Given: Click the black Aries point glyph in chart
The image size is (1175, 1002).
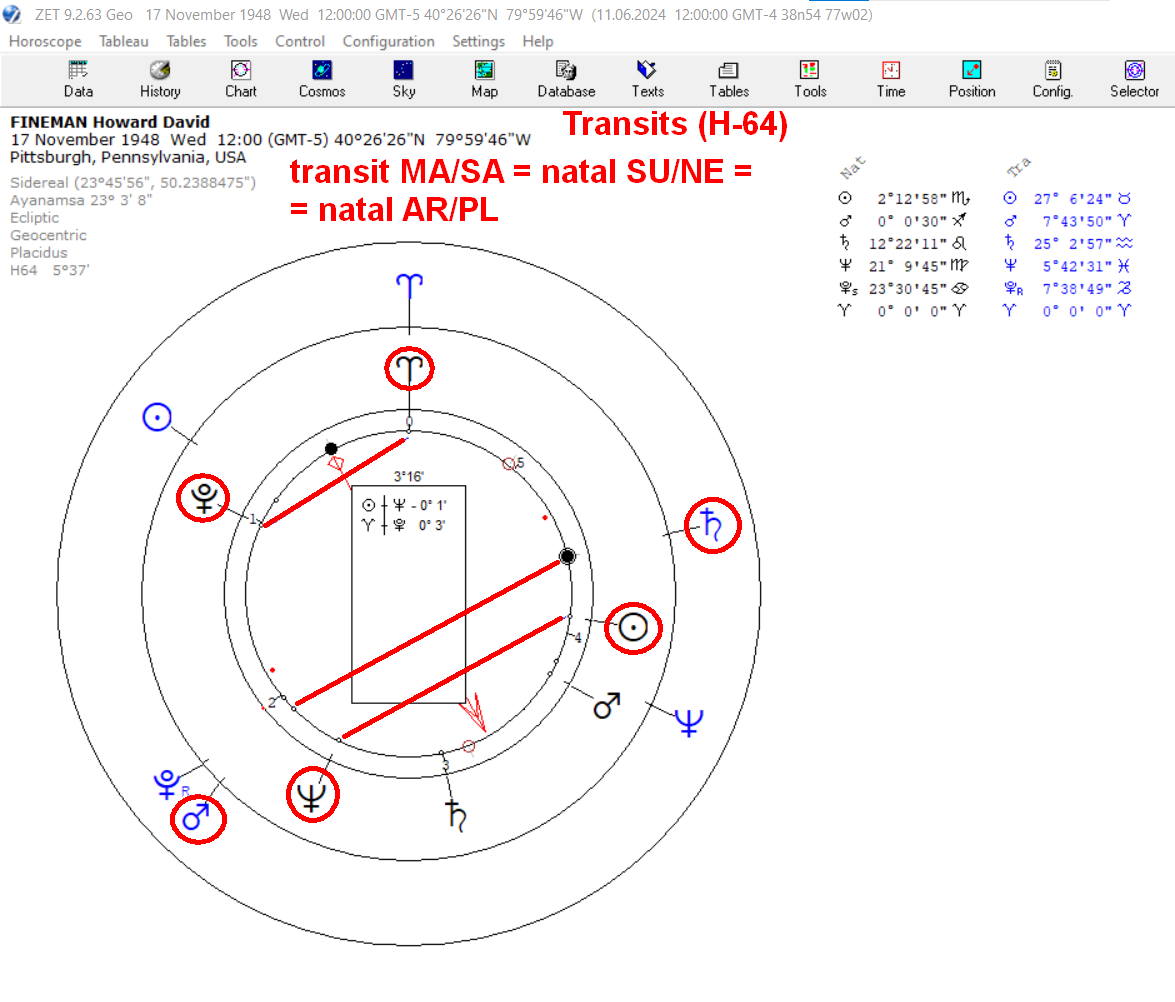Looking at the screenshot, I should (409, 369).
